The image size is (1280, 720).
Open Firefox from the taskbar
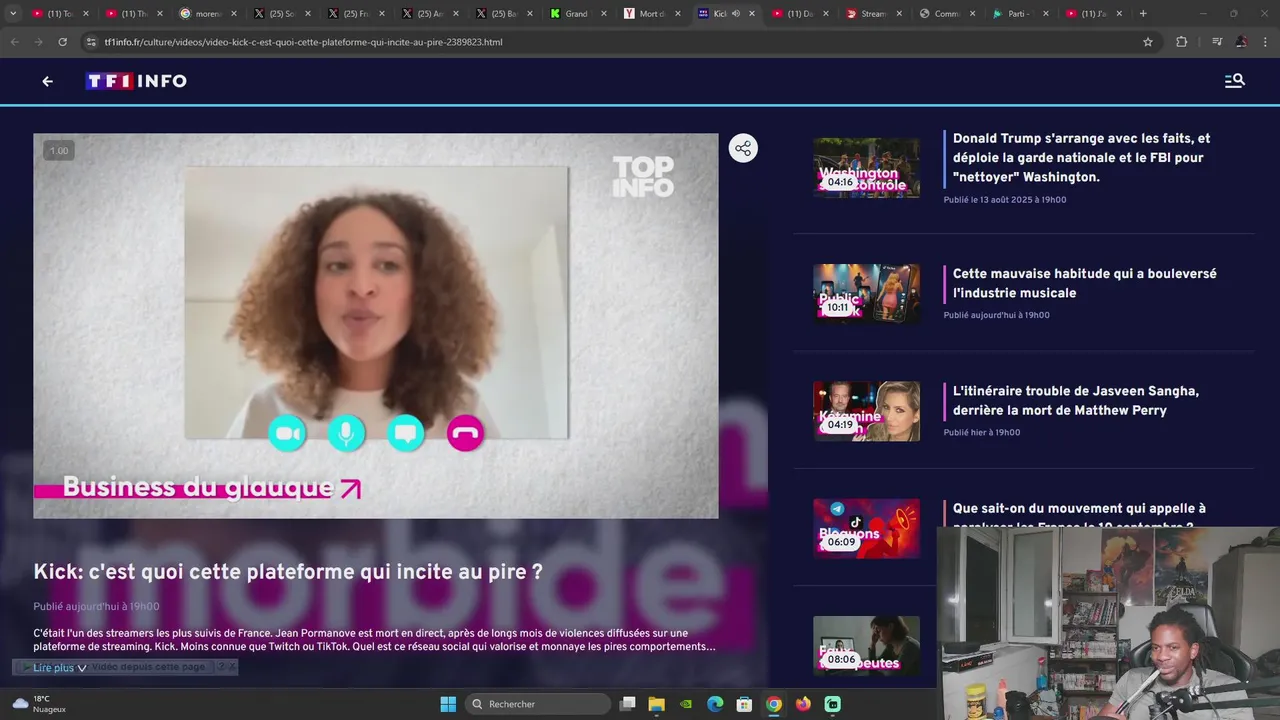coord(803,704)
